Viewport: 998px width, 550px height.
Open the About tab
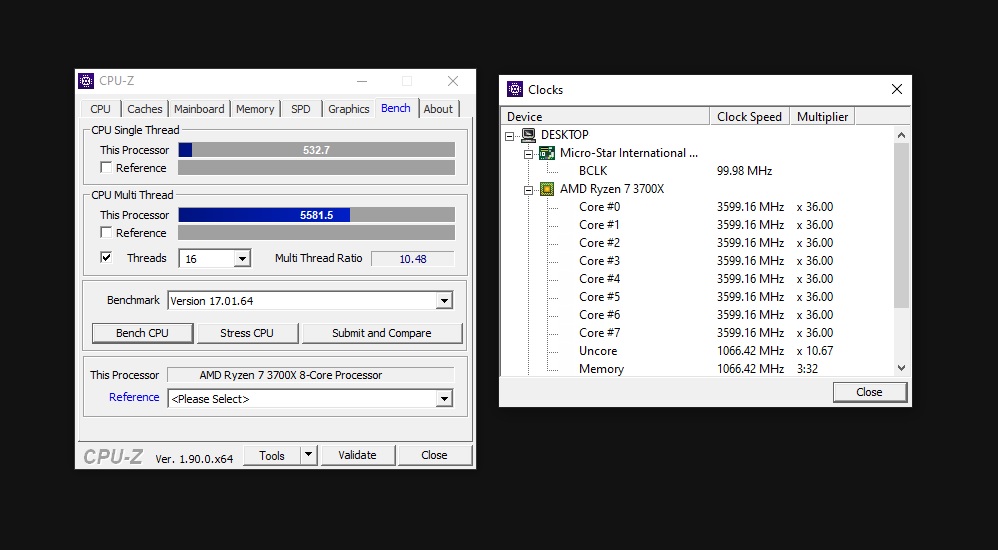[438, 109]
